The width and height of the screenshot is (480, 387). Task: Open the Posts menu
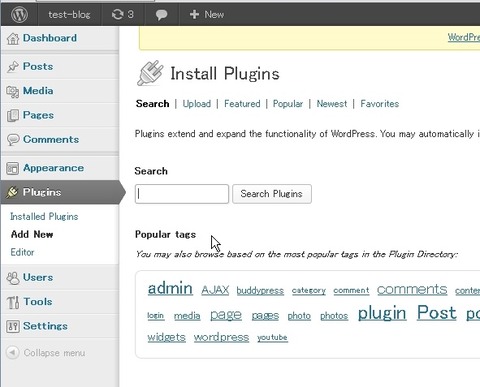(x=38, y=66)
